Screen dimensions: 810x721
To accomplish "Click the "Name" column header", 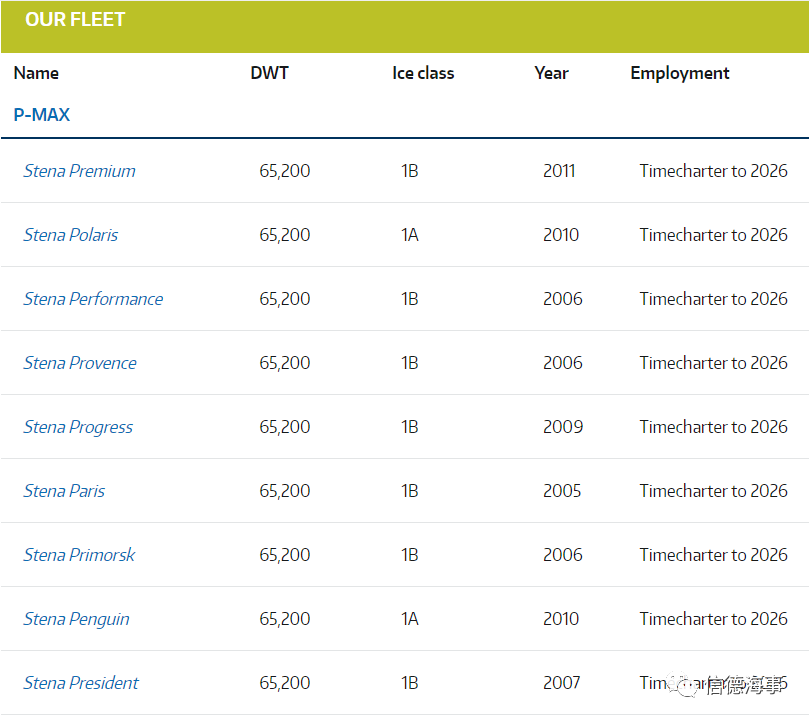I will coord(36,73).
